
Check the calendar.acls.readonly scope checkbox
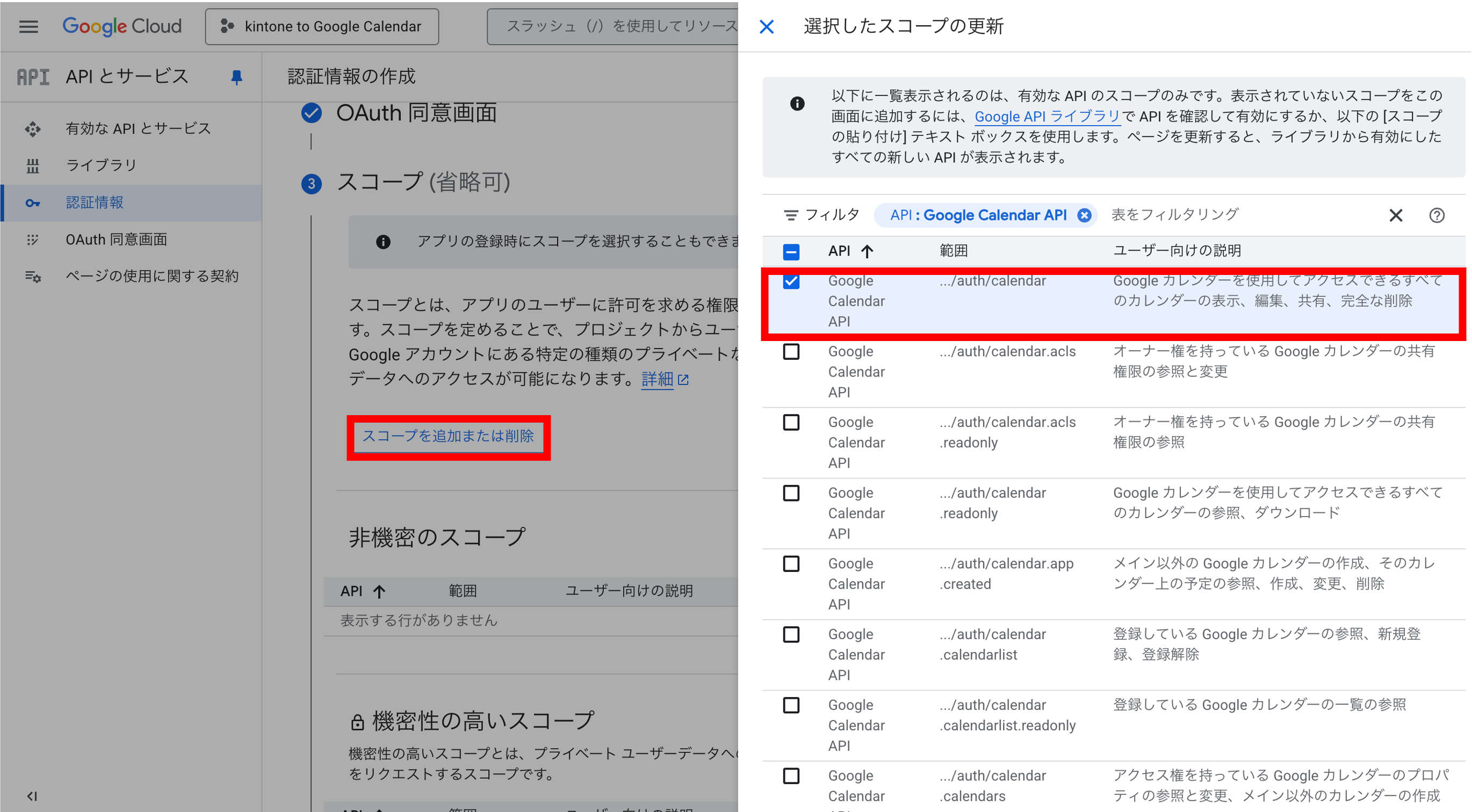tap(791, 423)
